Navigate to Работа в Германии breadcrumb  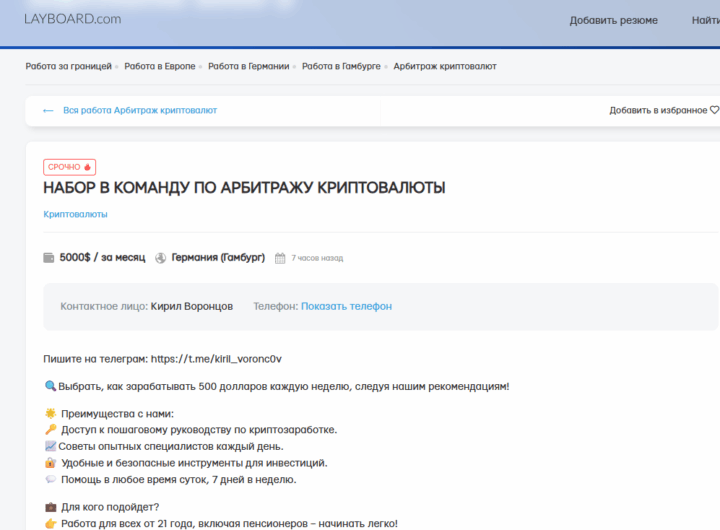coord(248,66)
